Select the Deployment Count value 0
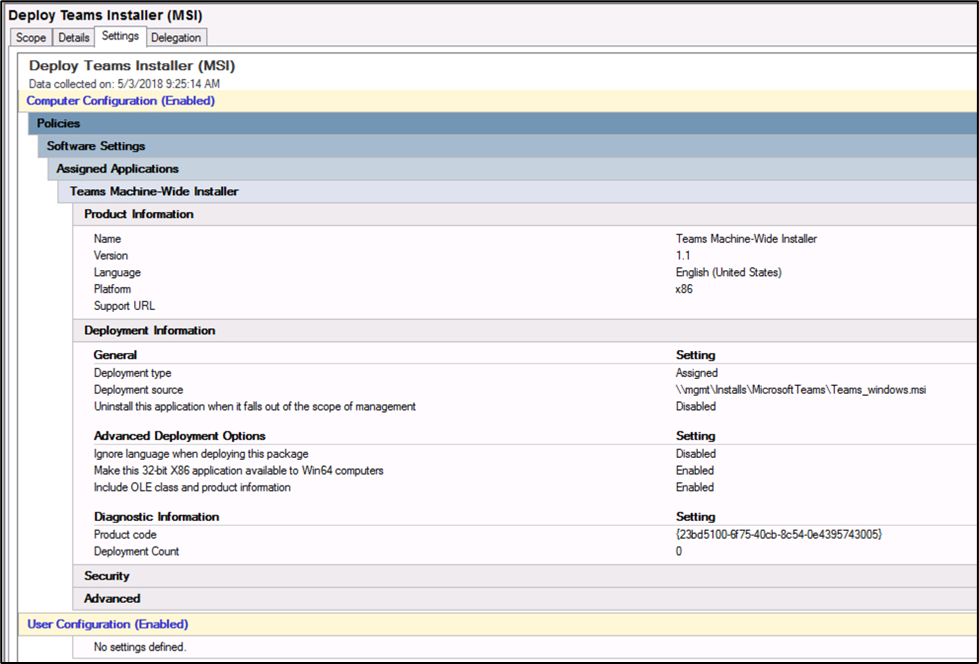Image resolution: width=979 pixels, height=664 pixels. 679,552
